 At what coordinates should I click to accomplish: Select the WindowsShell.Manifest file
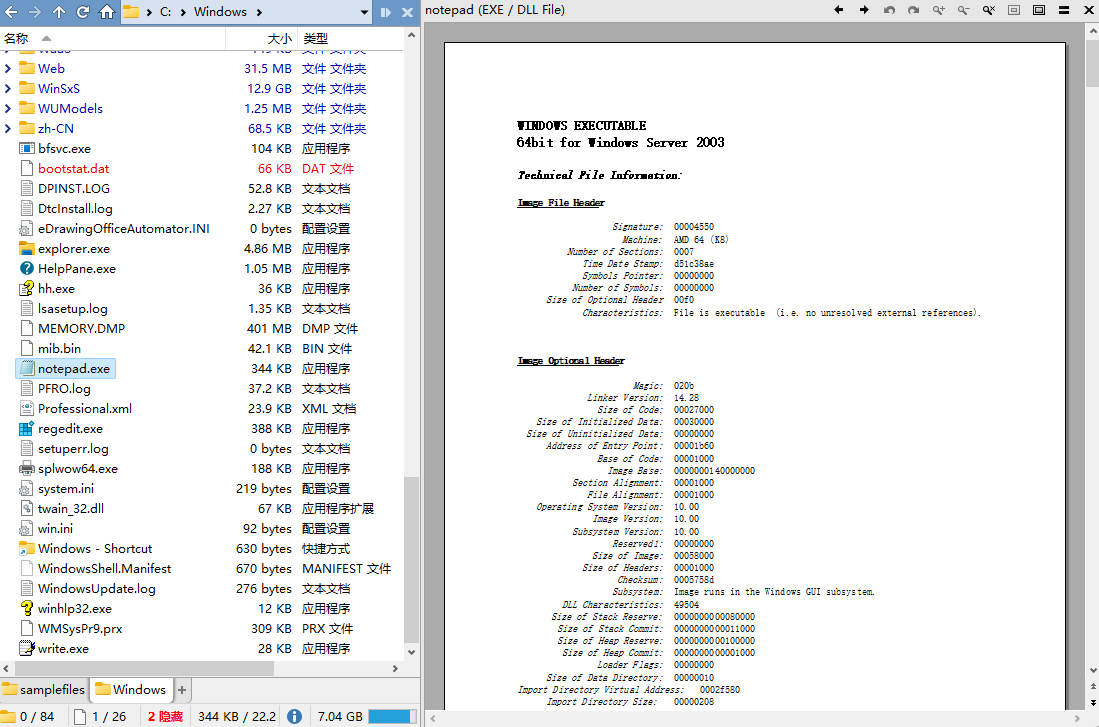click(104, 569)
